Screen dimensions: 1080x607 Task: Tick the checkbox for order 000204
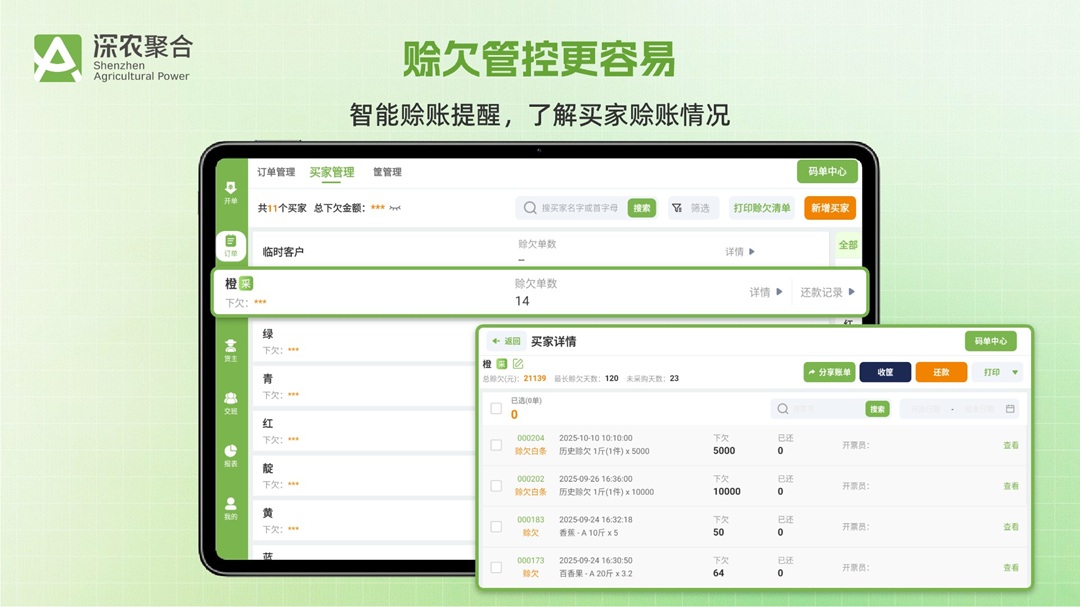(x=495, y=444)
